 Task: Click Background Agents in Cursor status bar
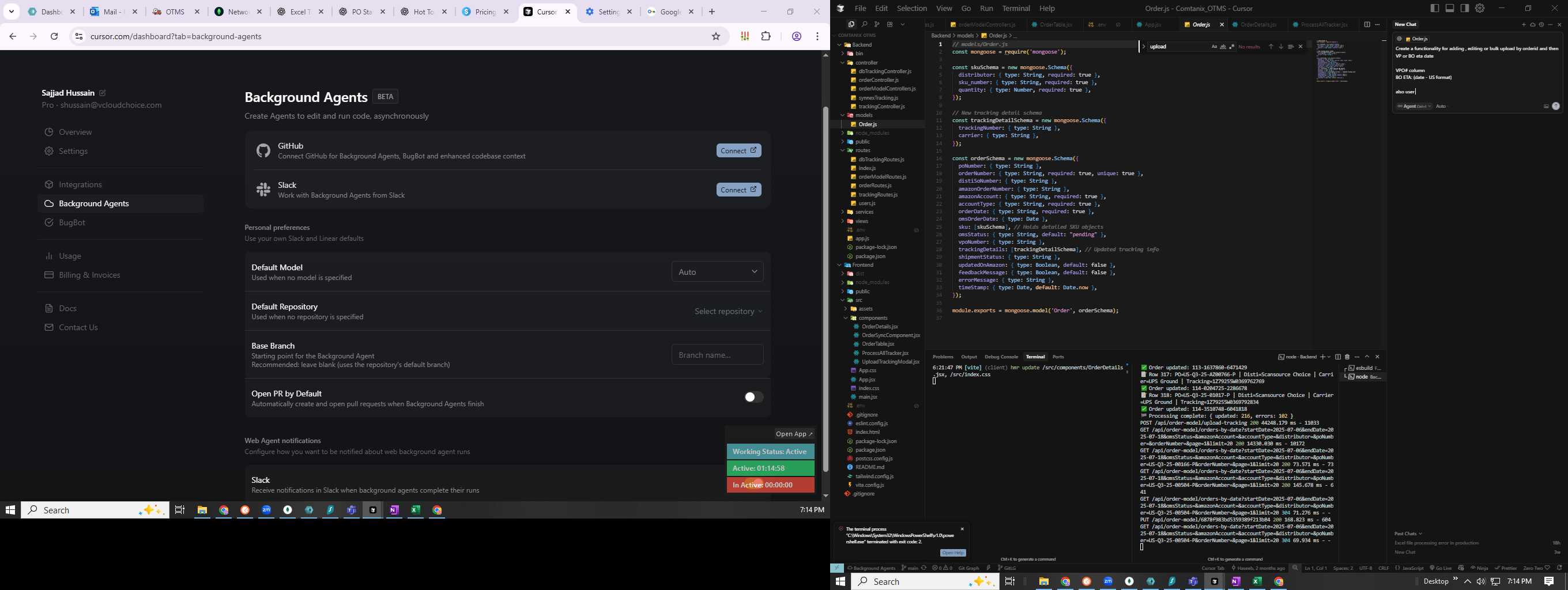pyautogui.click(x=871, y=568)
